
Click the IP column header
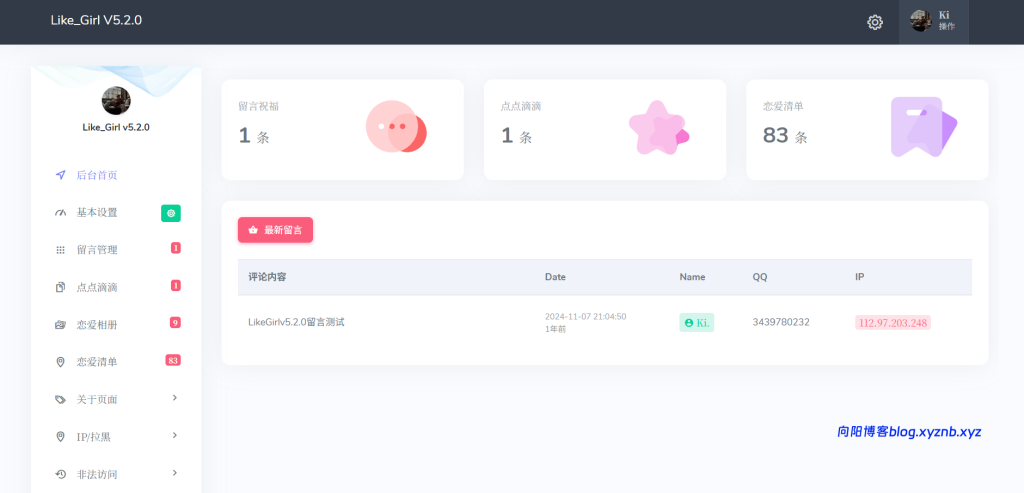859,277
